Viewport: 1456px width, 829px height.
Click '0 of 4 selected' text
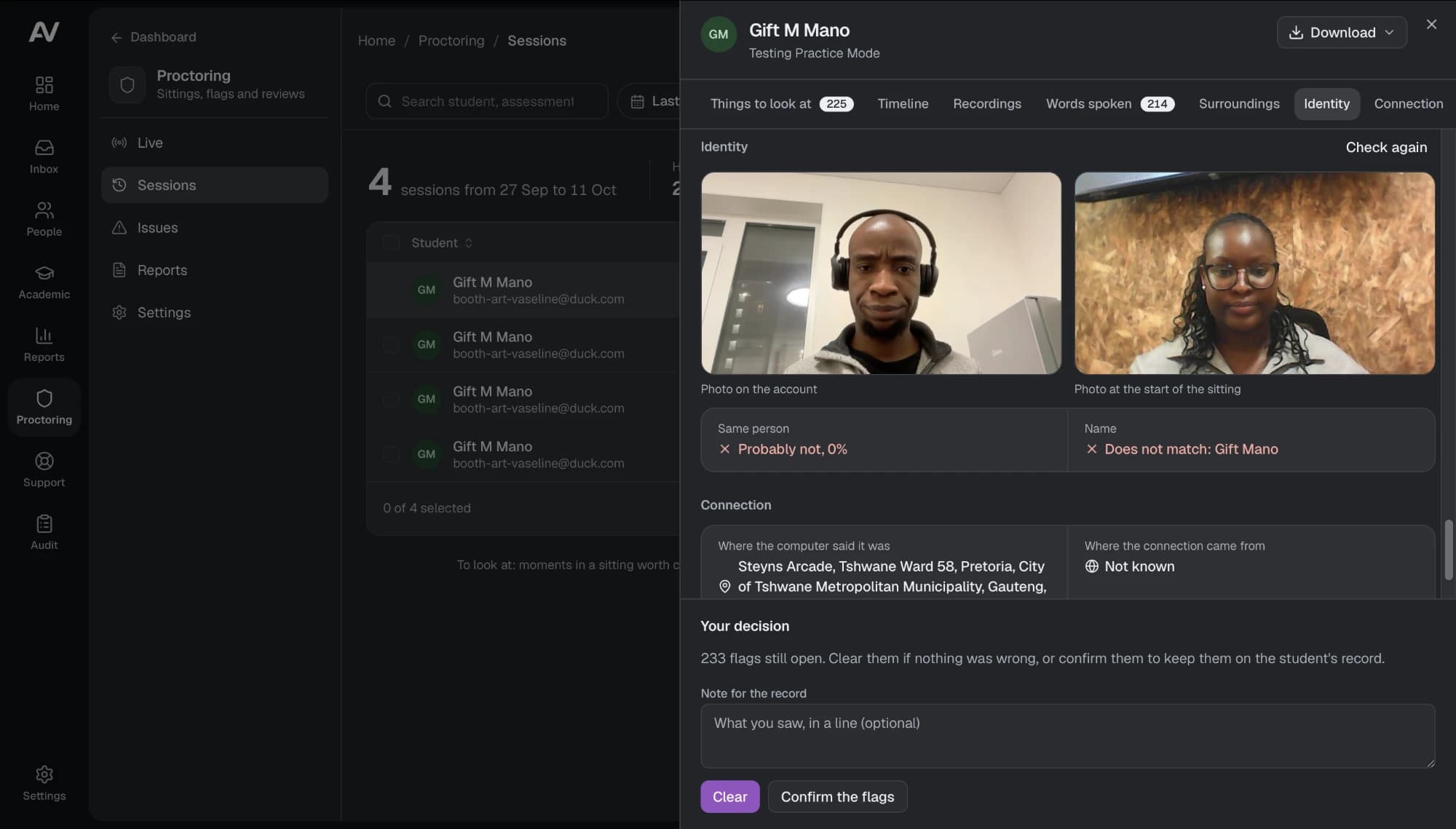[427, 508]
